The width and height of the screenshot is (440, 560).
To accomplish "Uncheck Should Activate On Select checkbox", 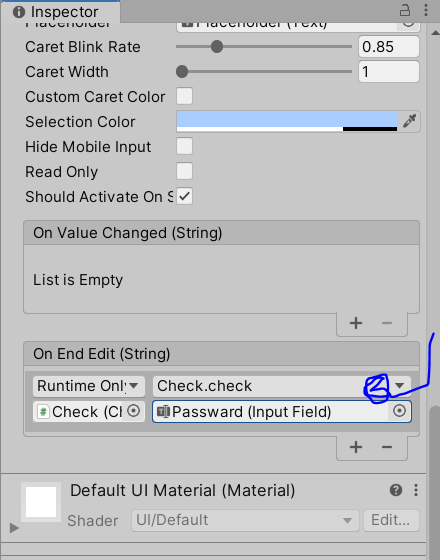I will (184, 196).
